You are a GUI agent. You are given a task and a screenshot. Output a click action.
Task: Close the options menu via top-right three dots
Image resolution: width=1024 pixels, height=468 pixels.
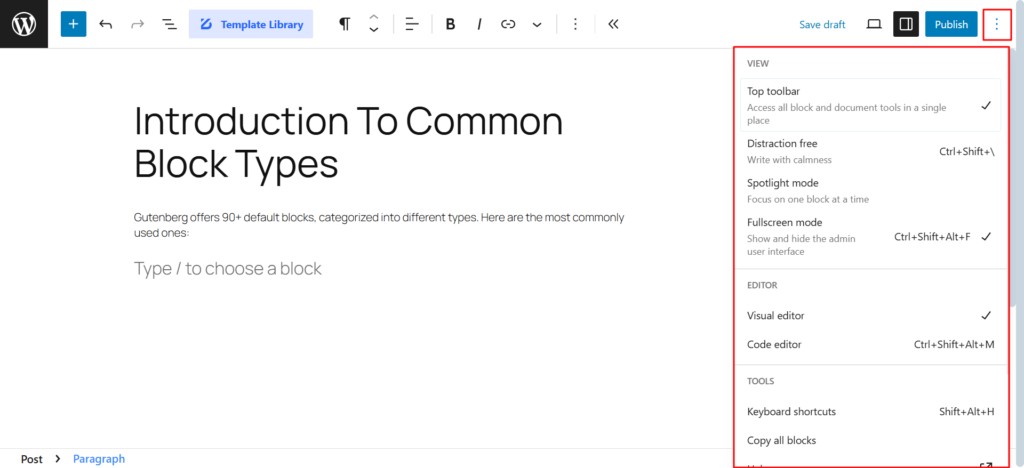click(997, 24)
